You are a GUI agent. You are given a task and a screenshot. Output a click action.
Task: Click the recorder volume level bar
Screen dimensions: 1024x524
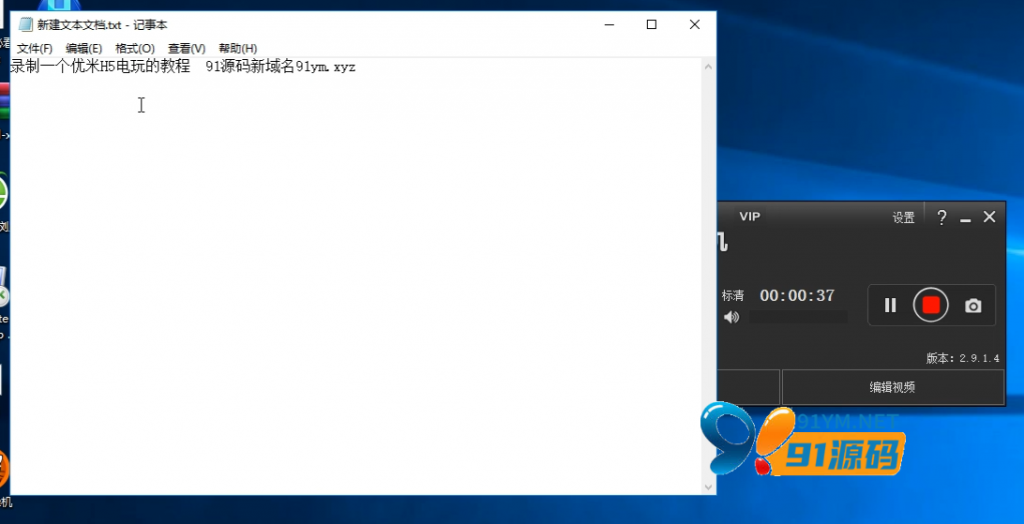point(798,318)
